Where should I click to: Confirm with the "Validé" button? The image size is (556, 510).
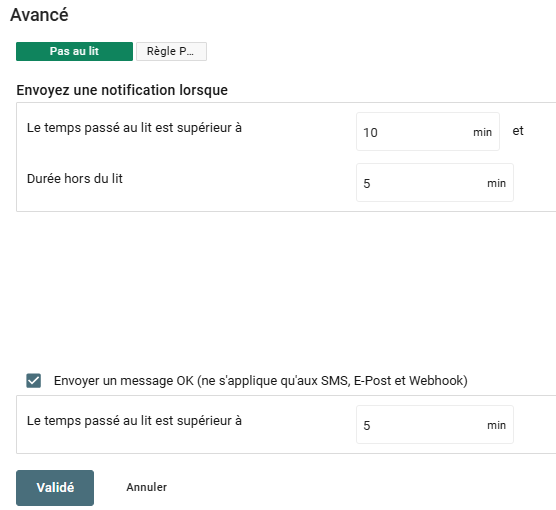click(55, 488)
